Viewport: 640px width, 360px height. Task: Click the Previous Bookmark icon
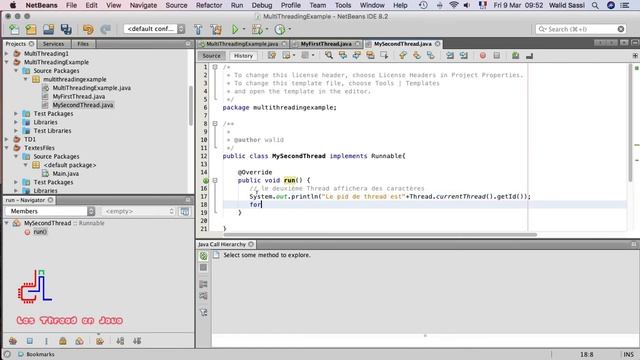coord(403,56)
